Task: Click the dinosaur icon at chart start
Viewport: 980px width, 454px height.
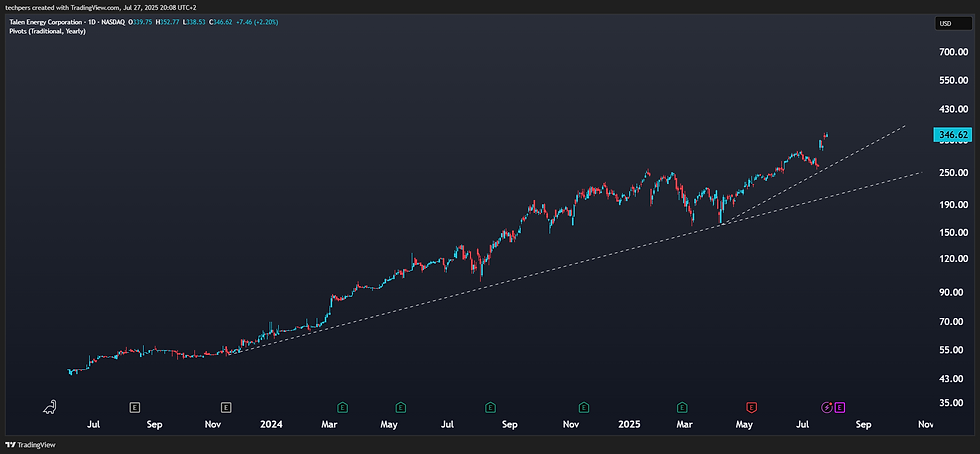Action: coord(49,408)
